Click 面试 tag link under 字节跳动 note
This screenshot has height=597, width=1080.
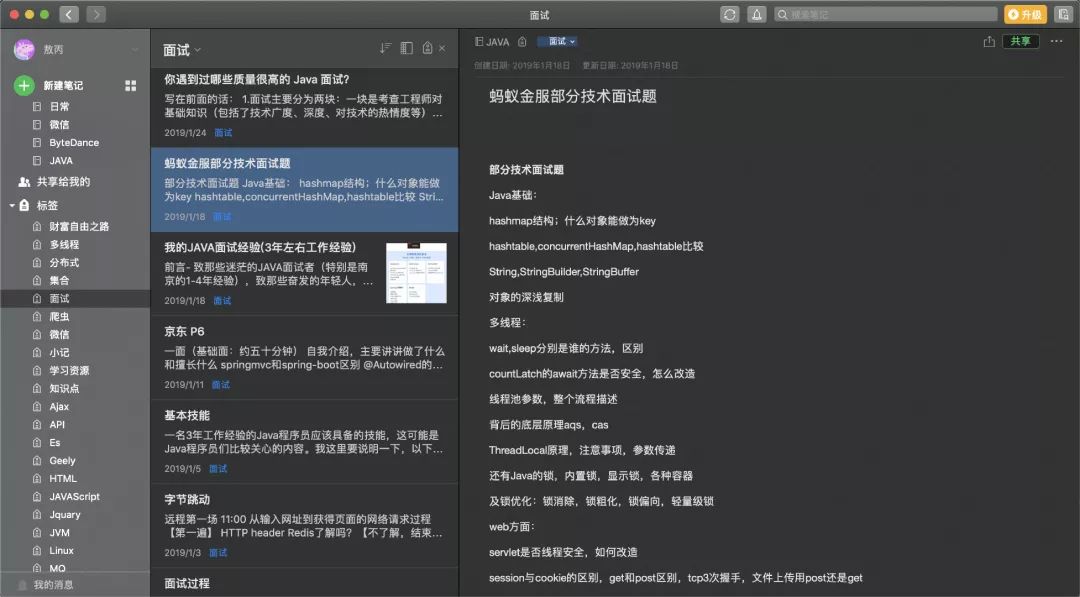pos(218,553)
